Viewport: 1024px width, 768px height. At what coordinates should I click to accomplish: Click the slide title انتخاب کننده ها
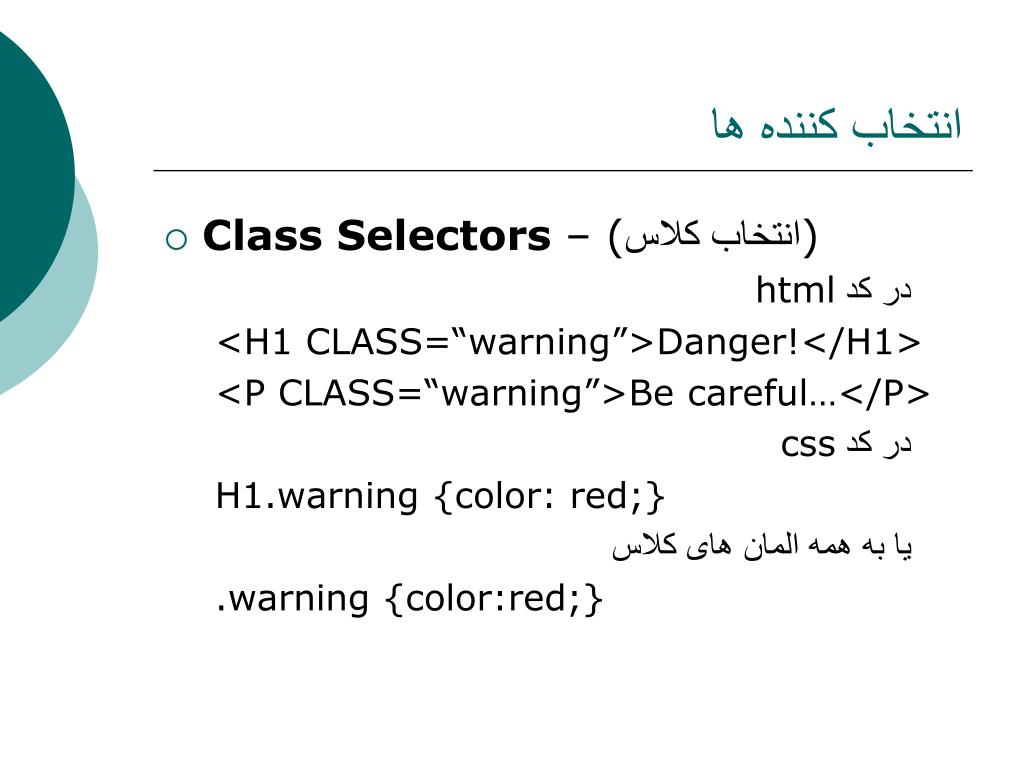point(837,124)
